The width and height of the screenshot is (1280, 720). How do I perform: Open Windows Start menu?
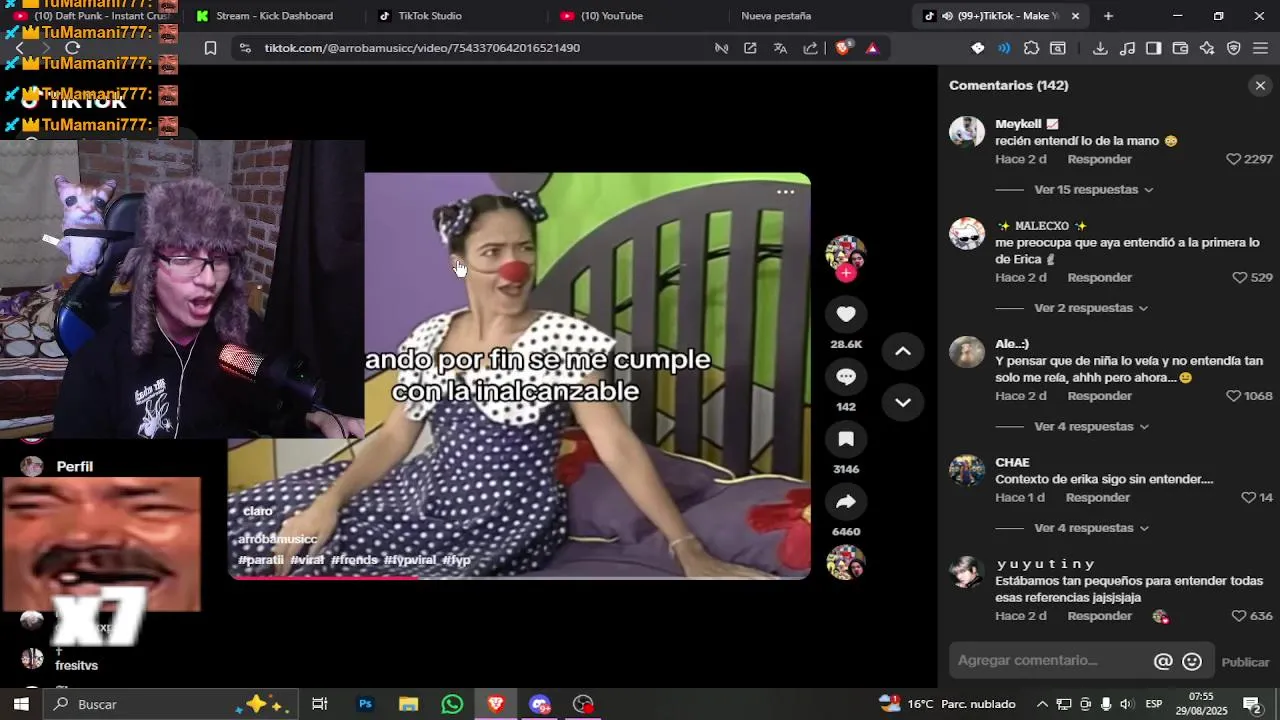click(x=21, y=704)
